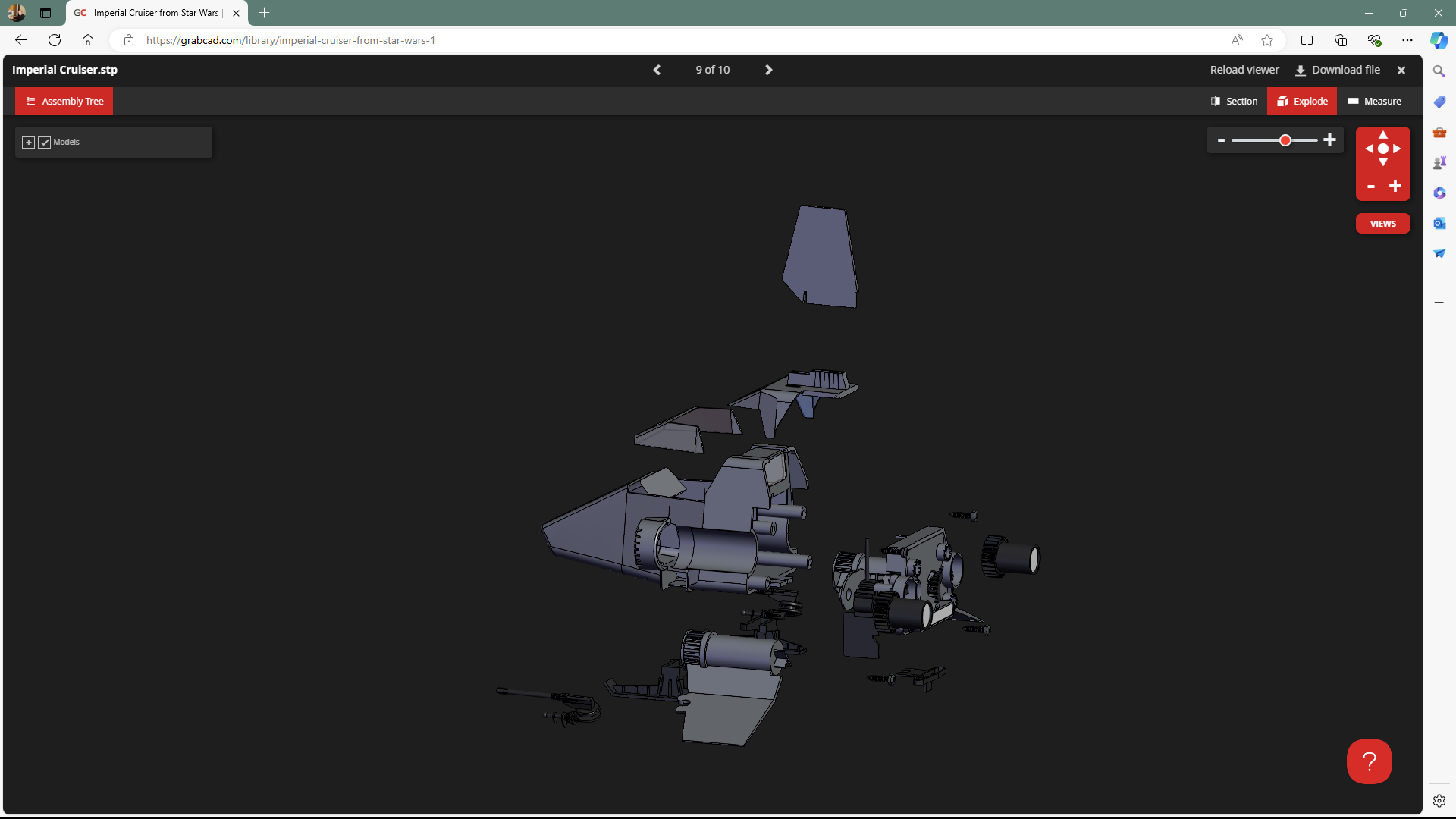The height and width of the screenshot is (819, 1456).
Task: Close the 3D viewer overlay
Action: 1401,70
